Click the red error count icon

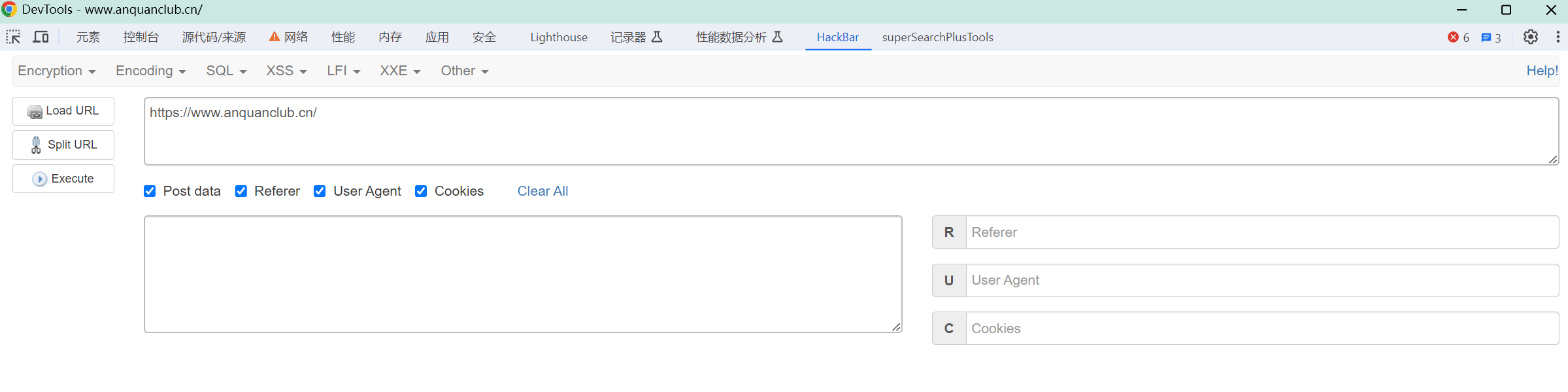tap(1453, 37)
